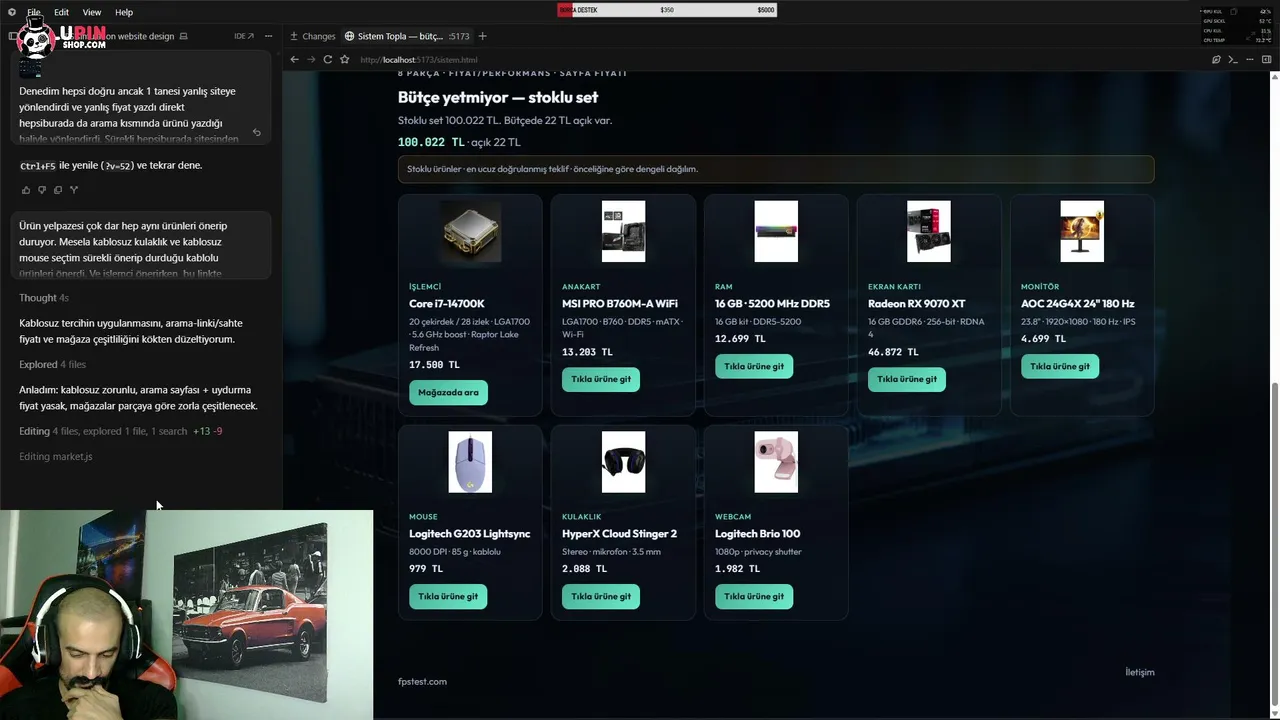Click the '100.022 TL' total price

[x=431, y=142]
